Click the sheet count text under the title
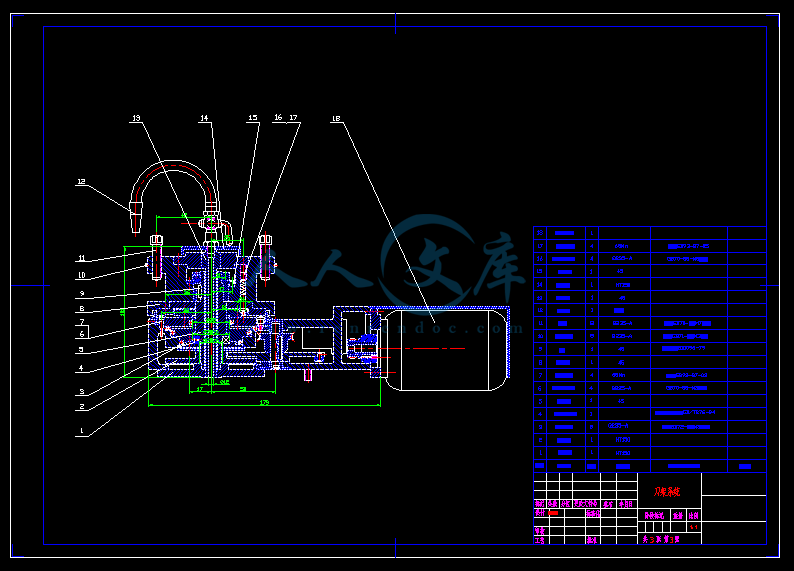The width and height of the screenshot is (794, 571). point(661,540)
